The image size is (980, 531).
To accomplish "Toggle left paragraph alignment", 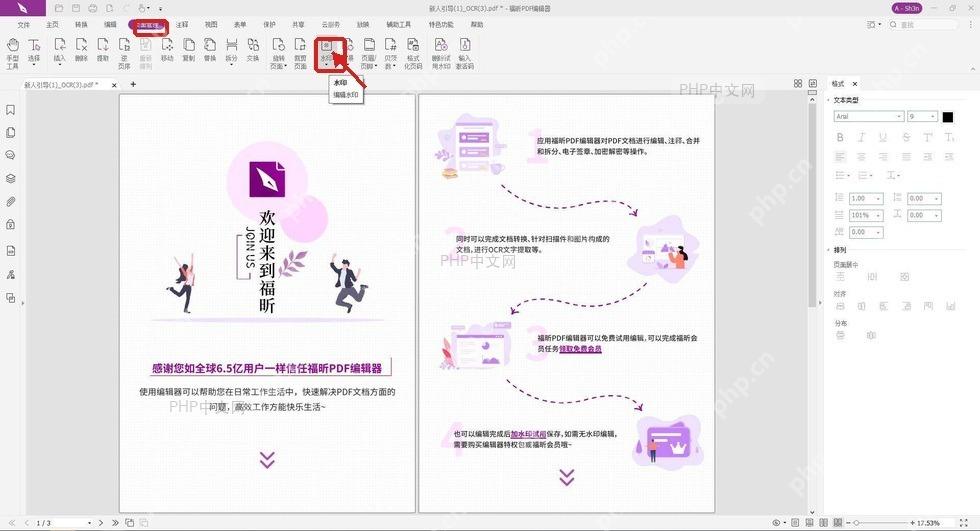I will pos(840,157).
